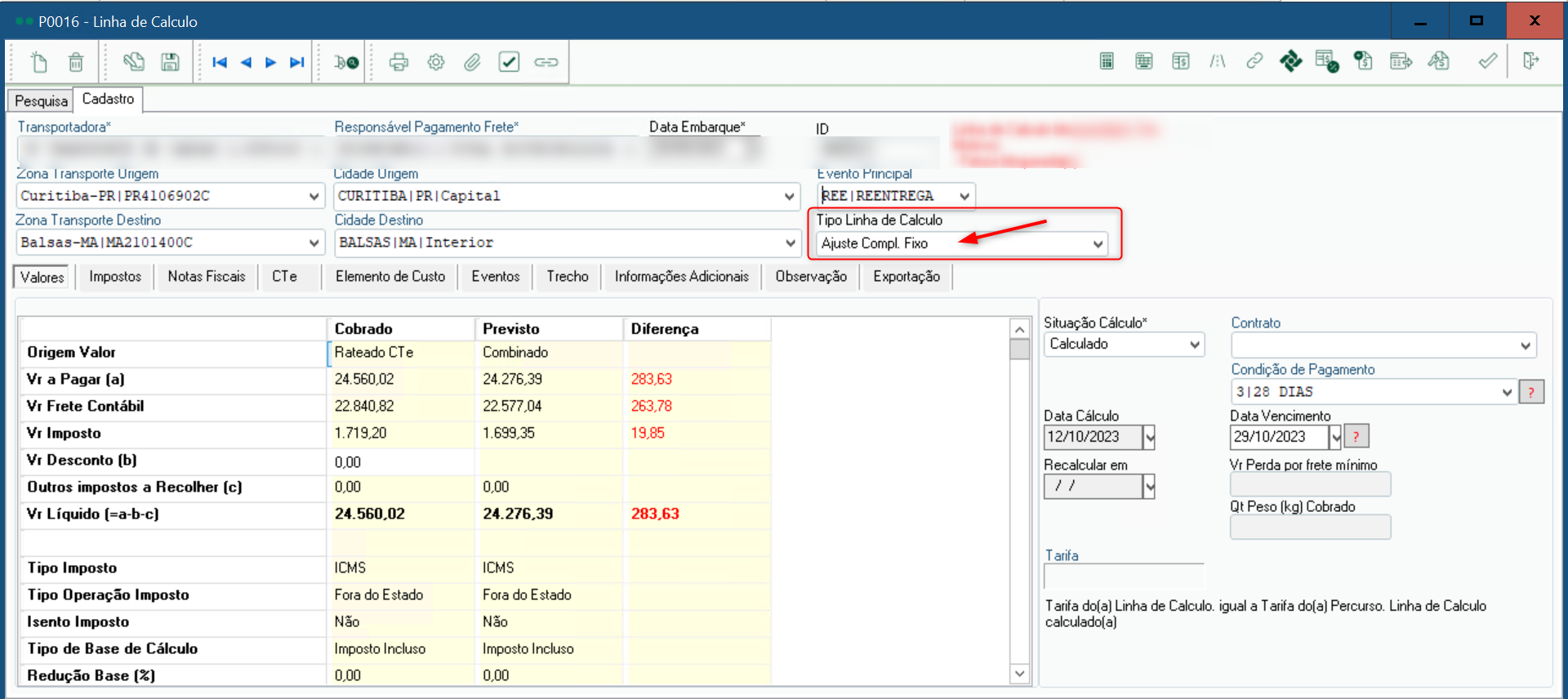The image size is (1568, 699).
Task: Select the CTe tab
Action: pyautogui.click(x=284, y=276)
